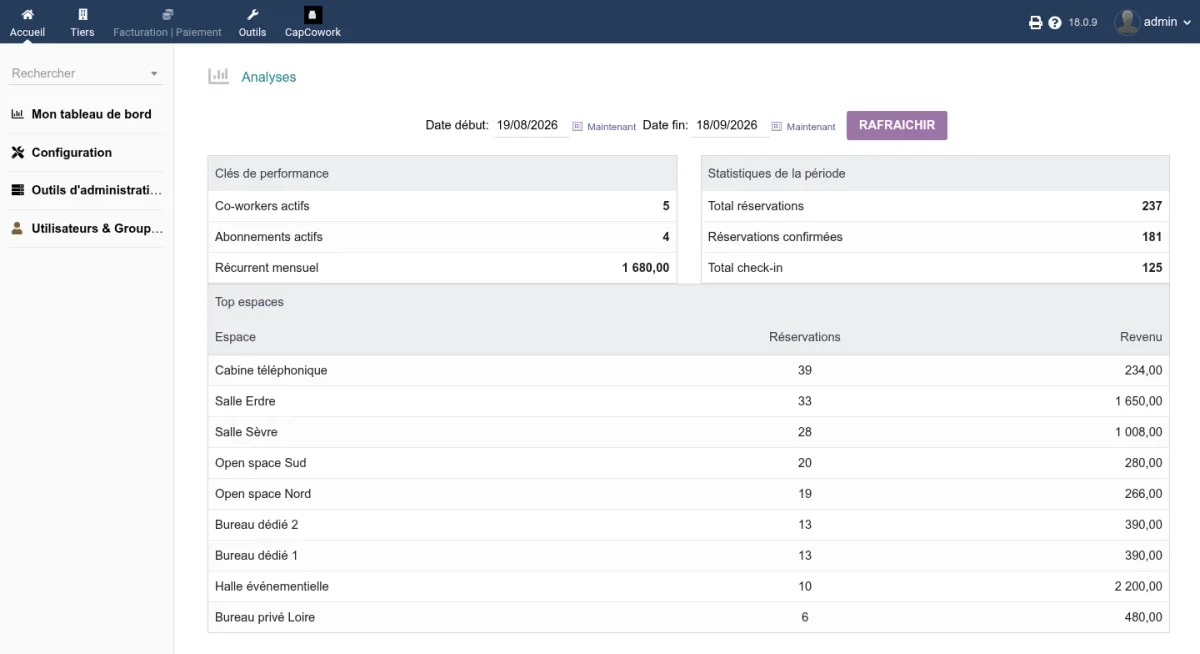Viewport: 1200px width, 654px height.
Task: Click the Total réservations value 237
Action: 1152,206
